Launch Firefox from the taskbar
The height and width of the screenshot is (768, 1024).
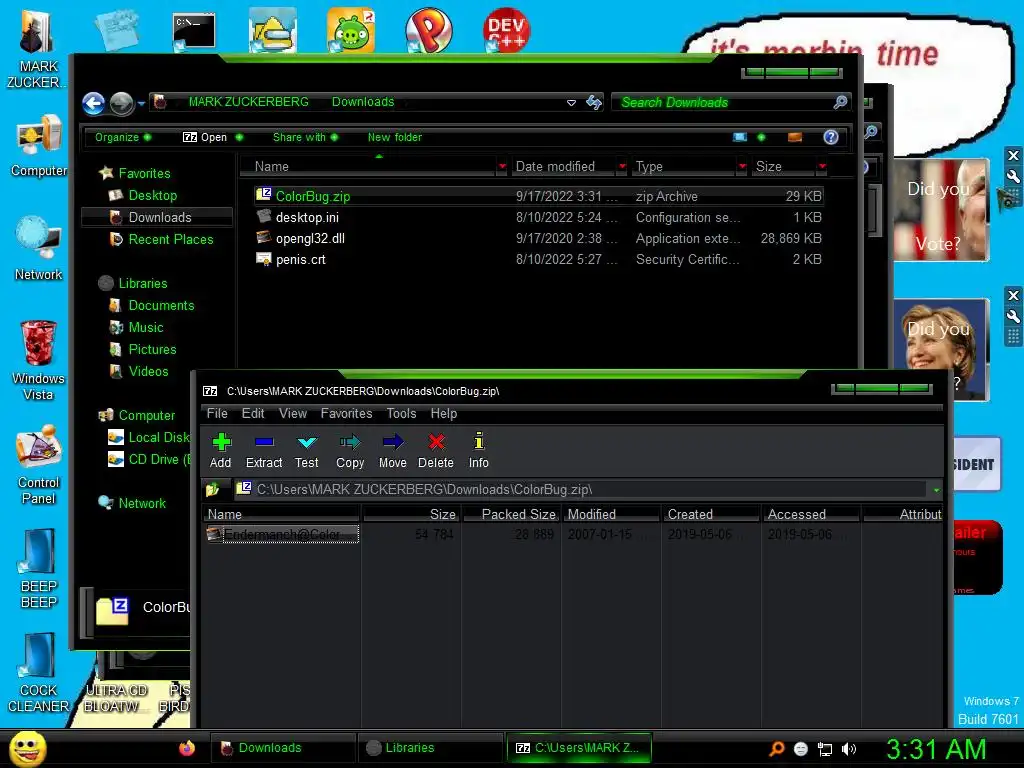(187, 748)
